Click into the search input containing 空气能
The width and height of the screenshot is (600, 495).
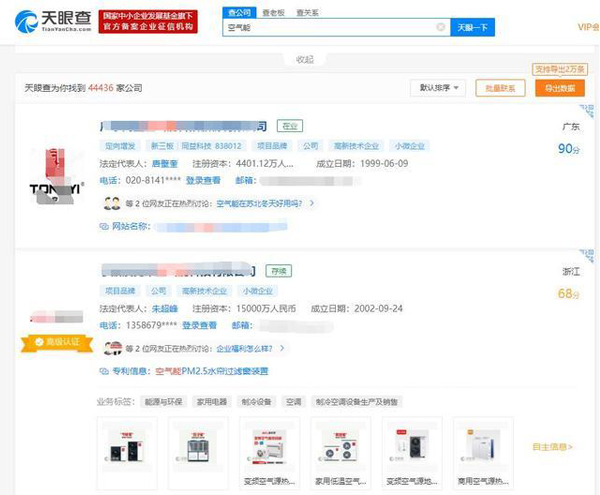click(x=330, y=28)
